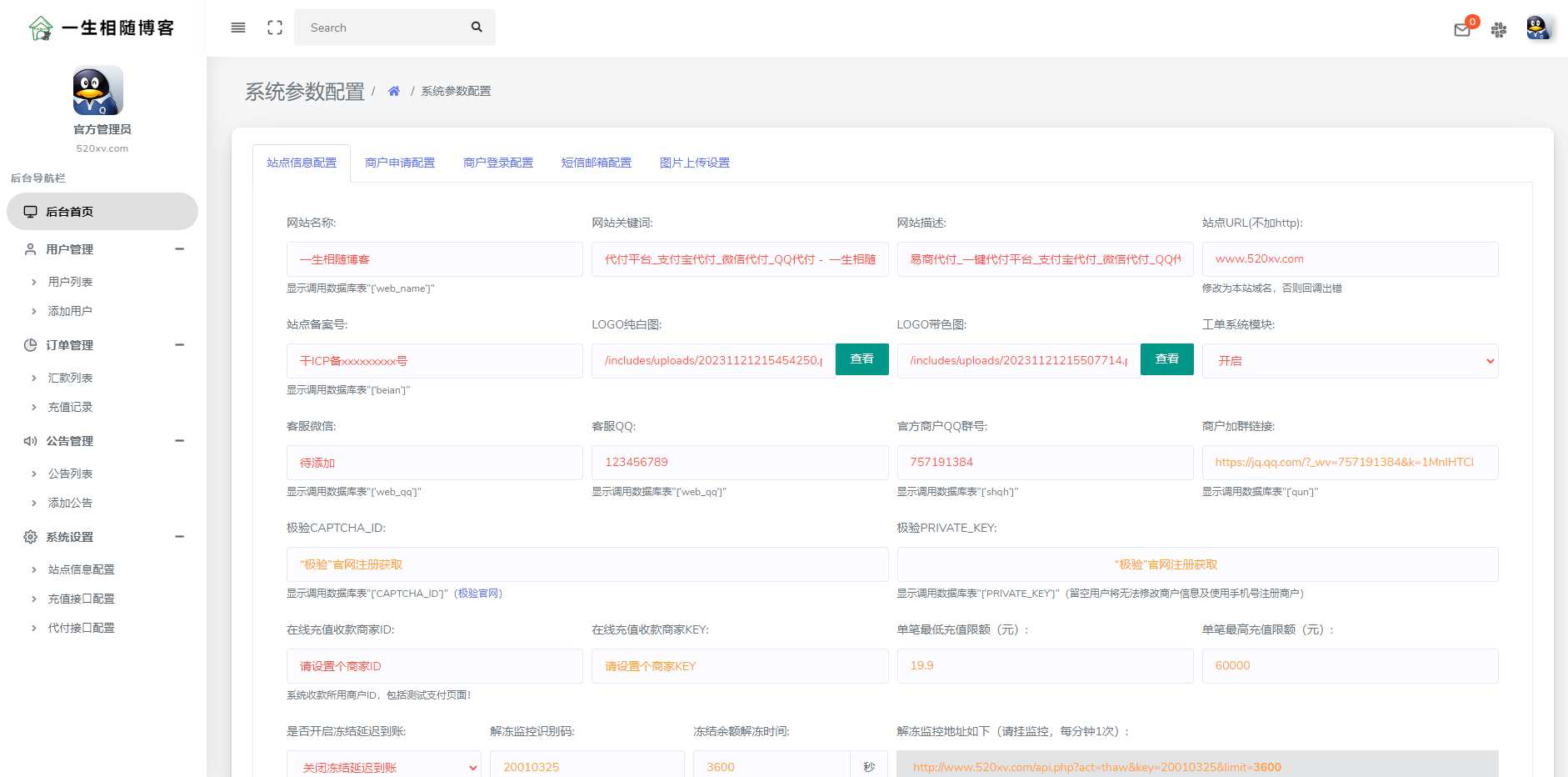Image resolution: width=1568 pixels, height=777 pixels.
Task: Click the 查看 button next to LOGO纯白图
Action: [862, 359]
